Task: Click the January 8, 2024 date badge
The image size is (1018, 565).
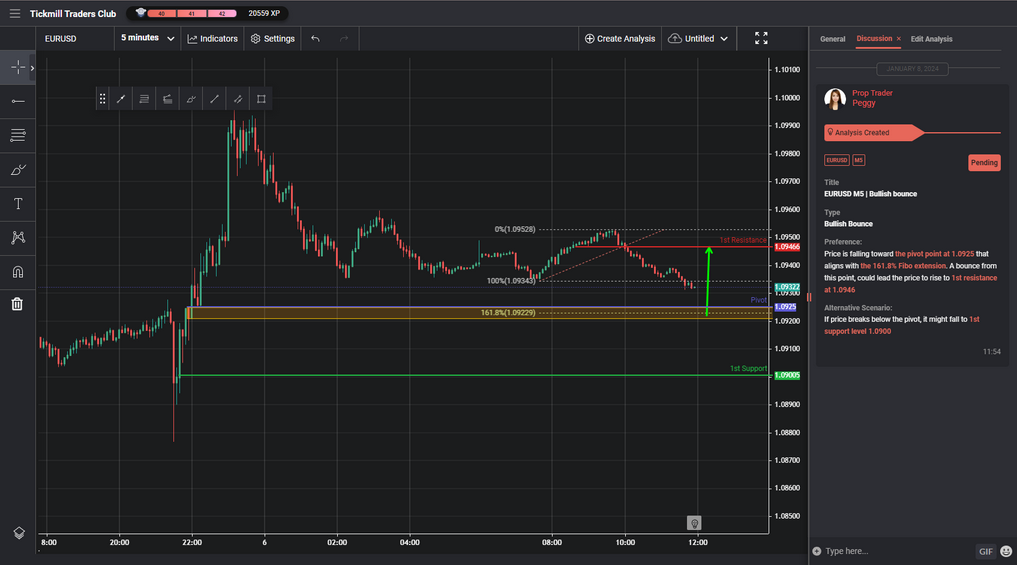Action: tap(912, 69)
